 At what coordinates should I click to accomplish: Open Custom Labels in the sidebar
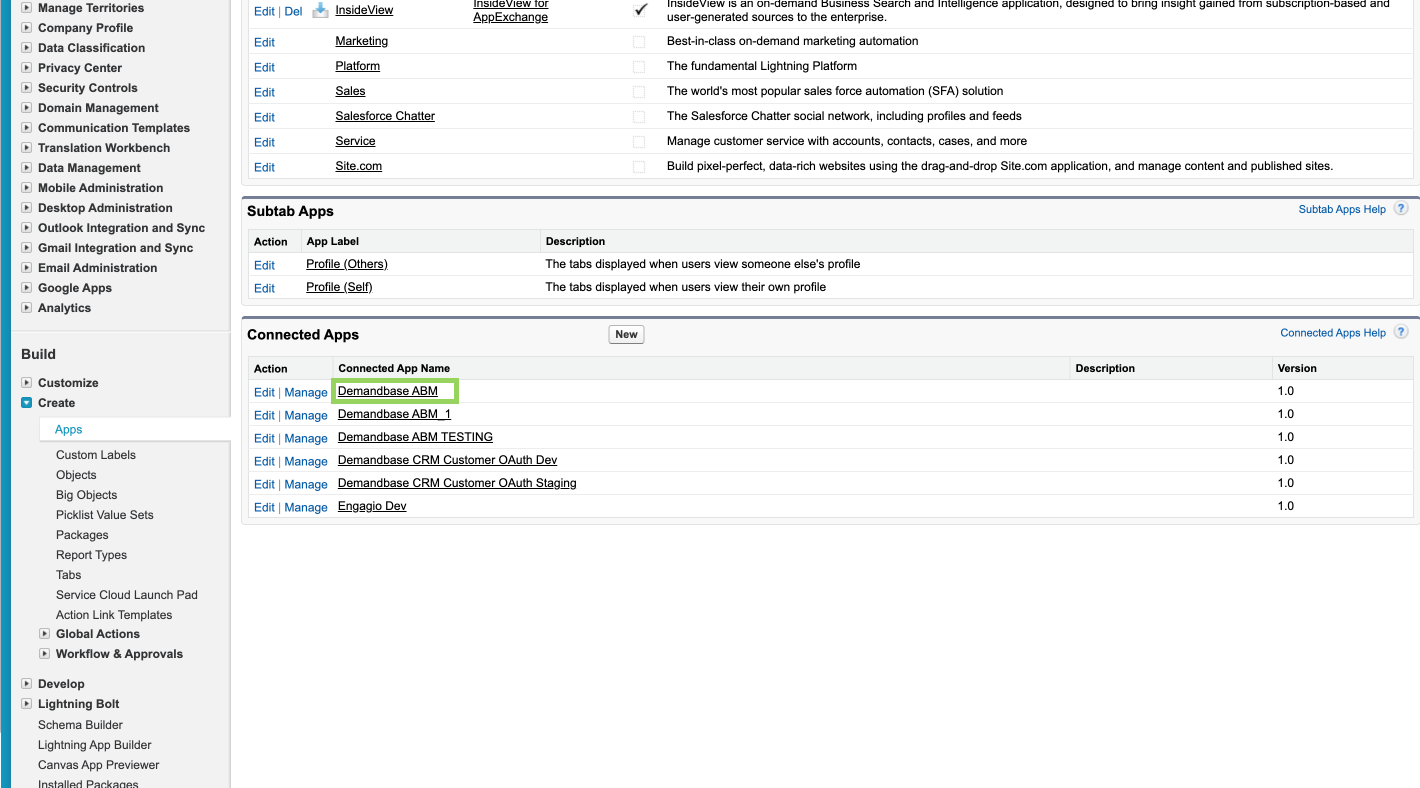95,455
